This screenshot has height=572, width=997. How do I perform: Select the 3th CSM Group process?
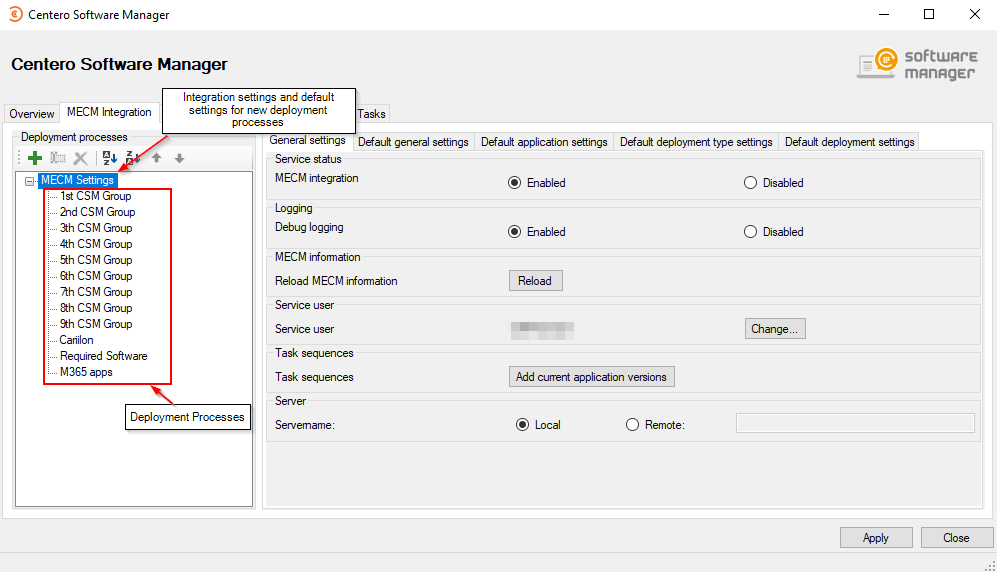[96, 228]
